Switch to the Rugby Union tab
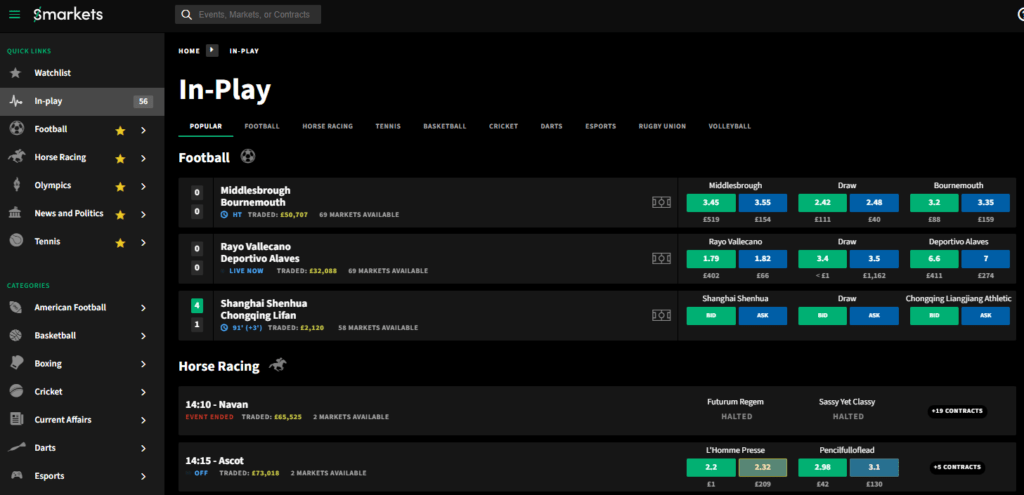Screen dimensions: 1024x495 pos(662,126)
